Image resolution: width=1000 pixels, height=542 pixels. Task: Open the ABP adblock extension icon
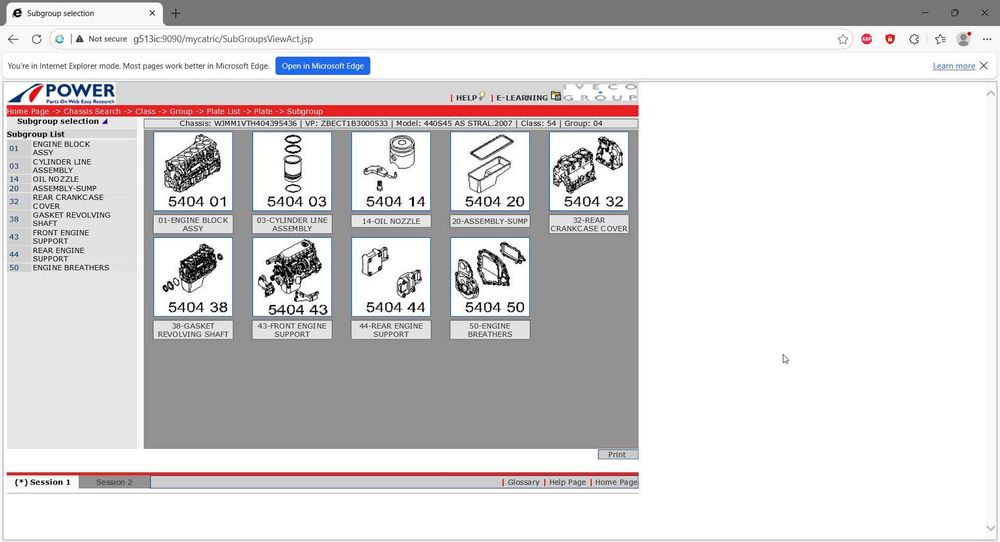pos(867,39)
